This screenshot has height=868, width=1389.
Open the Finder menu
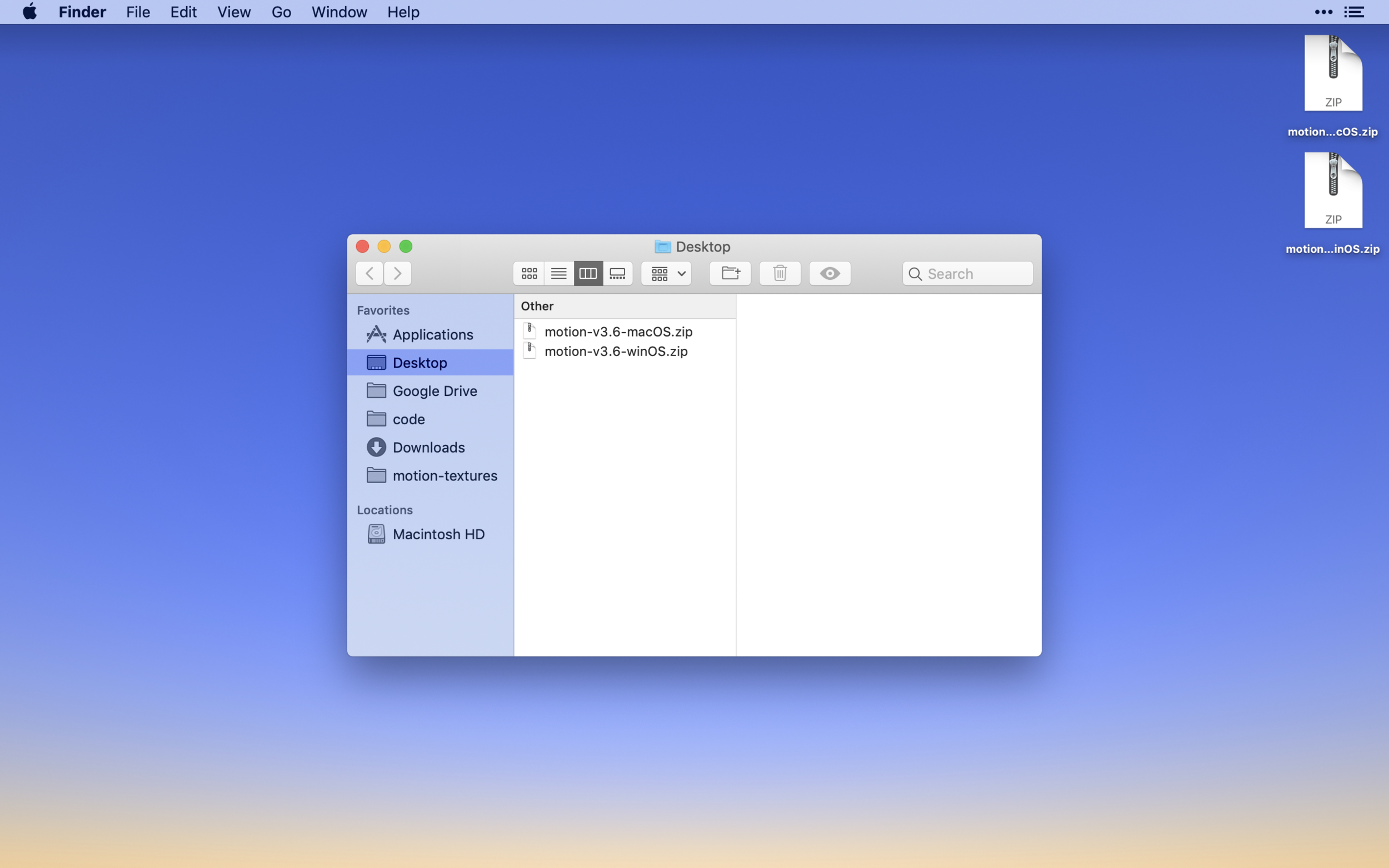coord(82,12)
